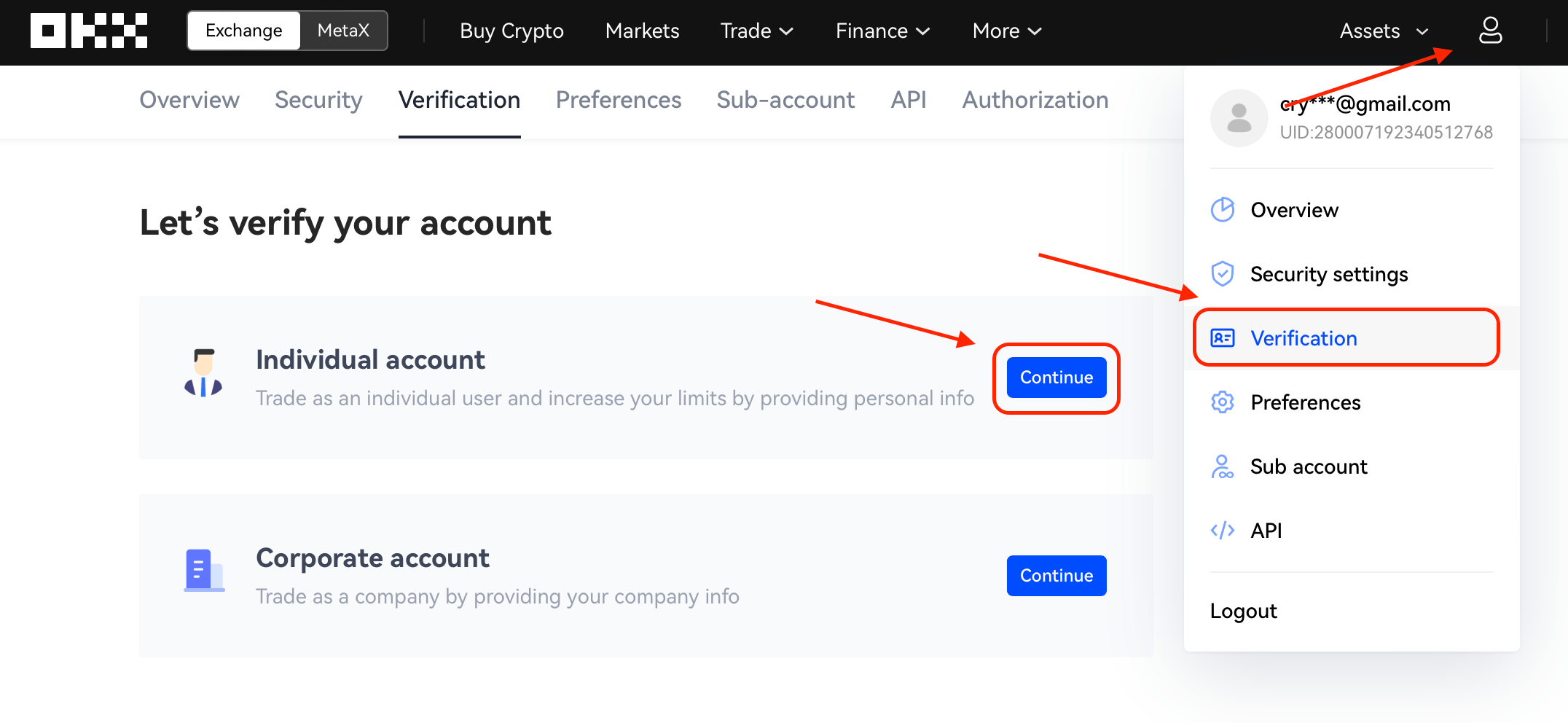Click the Security settings shield icon
Image resolution: width=1568 pixels, height=723 pixels.
[1223, 274]
